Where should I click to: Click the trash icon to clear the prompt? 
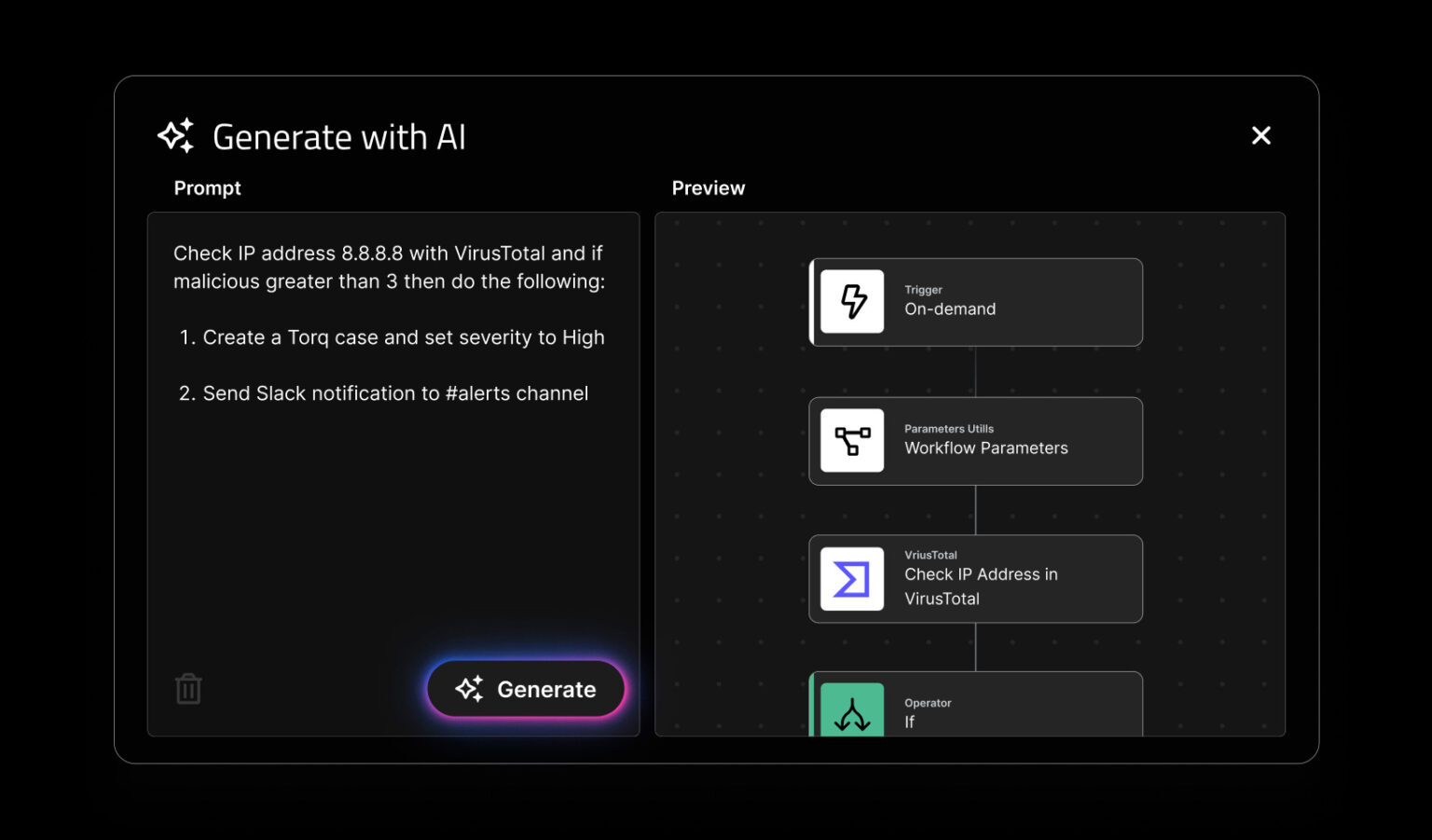pyautogui.click(x=188, y=688)
